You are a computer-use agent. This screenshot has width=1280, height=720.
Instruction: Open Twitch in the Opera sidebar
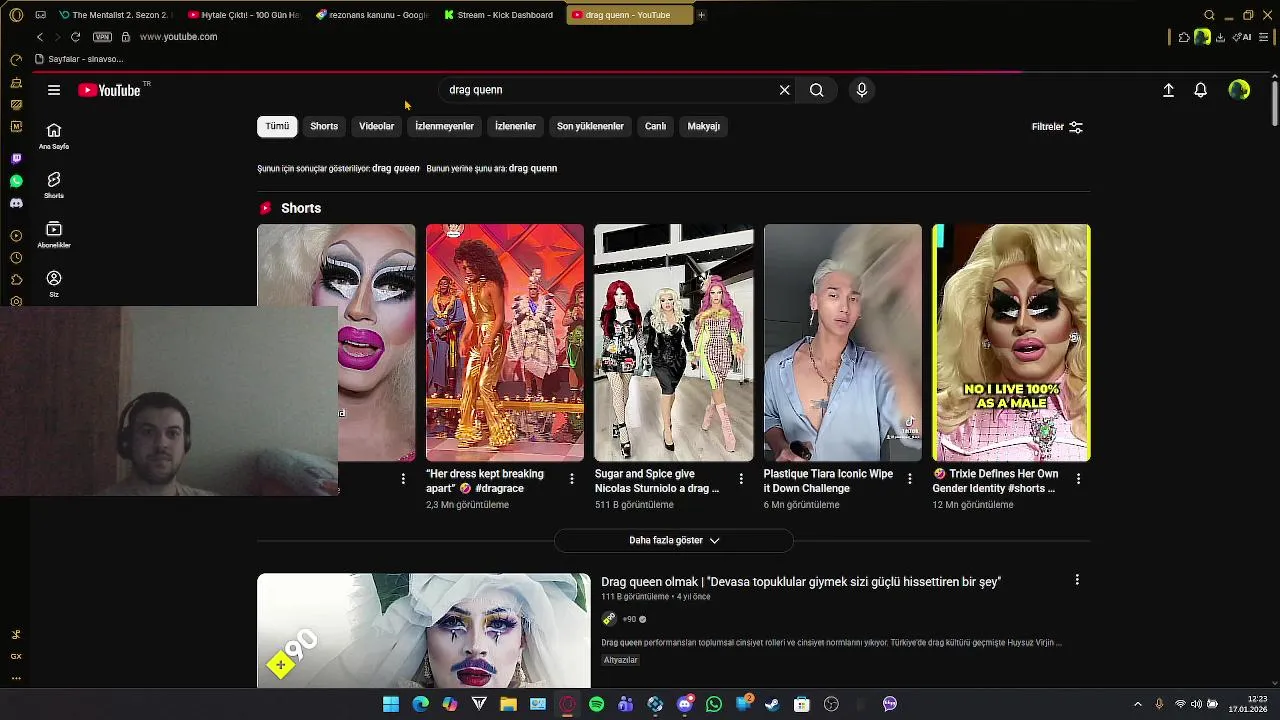tap(16, 159)
